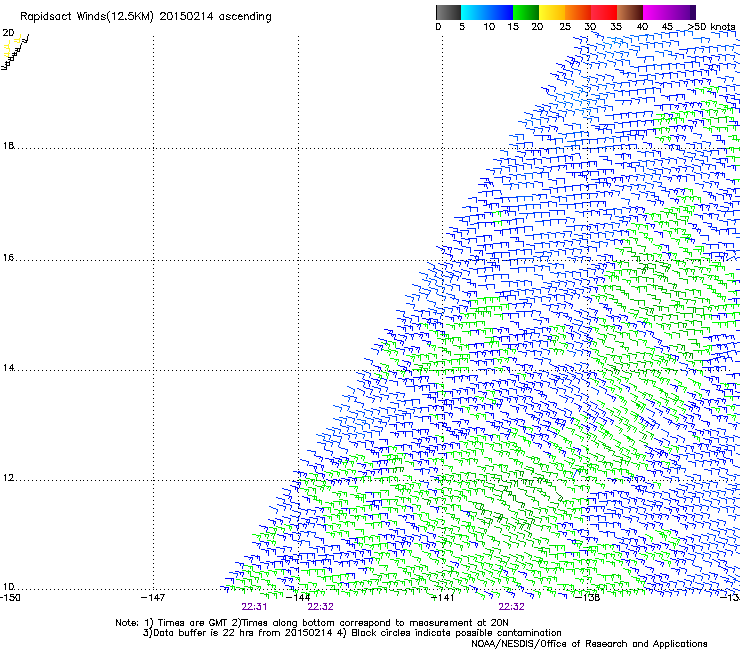Click the 'Times are GMT' note line
This screenshot has height=650, width=740.
pos(312,623)
